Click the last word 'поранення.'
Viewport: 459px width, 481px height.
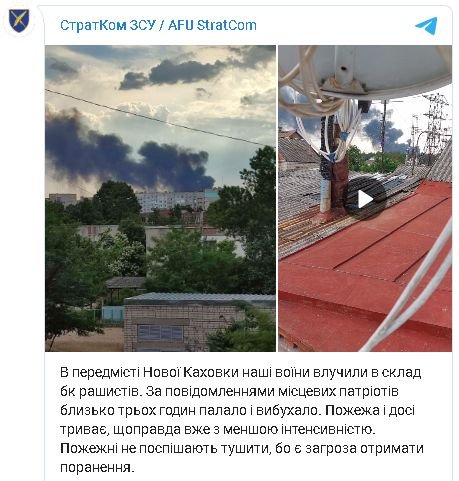tap(97, 468)
